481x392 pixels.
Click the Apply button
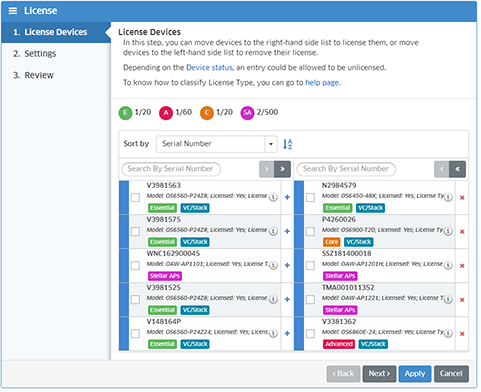pyautogui.click(x=415, y=374)
